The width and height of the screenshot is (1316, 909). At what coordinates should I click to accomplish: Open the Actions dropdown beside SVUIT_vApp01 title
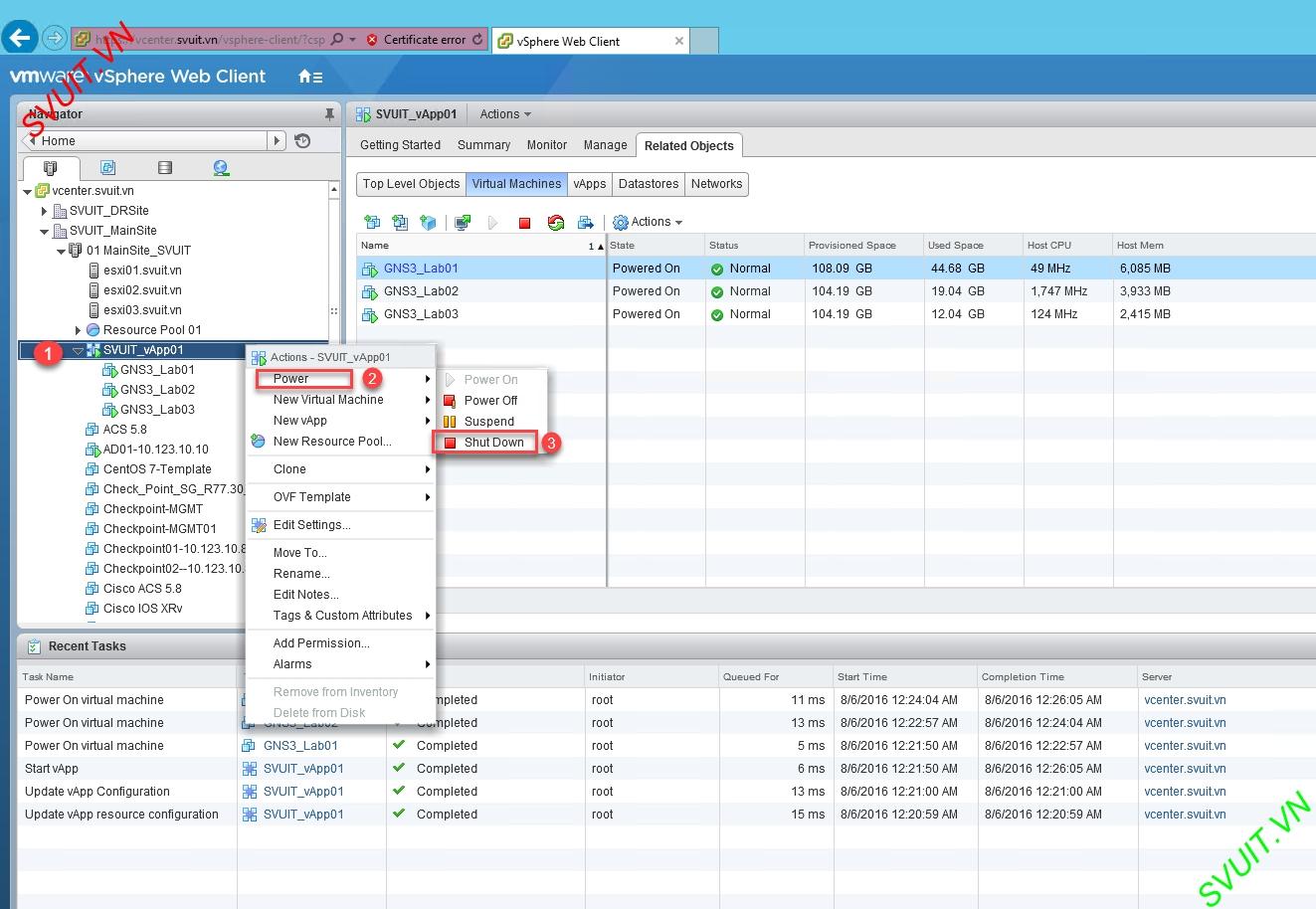[x=505, y=114]
